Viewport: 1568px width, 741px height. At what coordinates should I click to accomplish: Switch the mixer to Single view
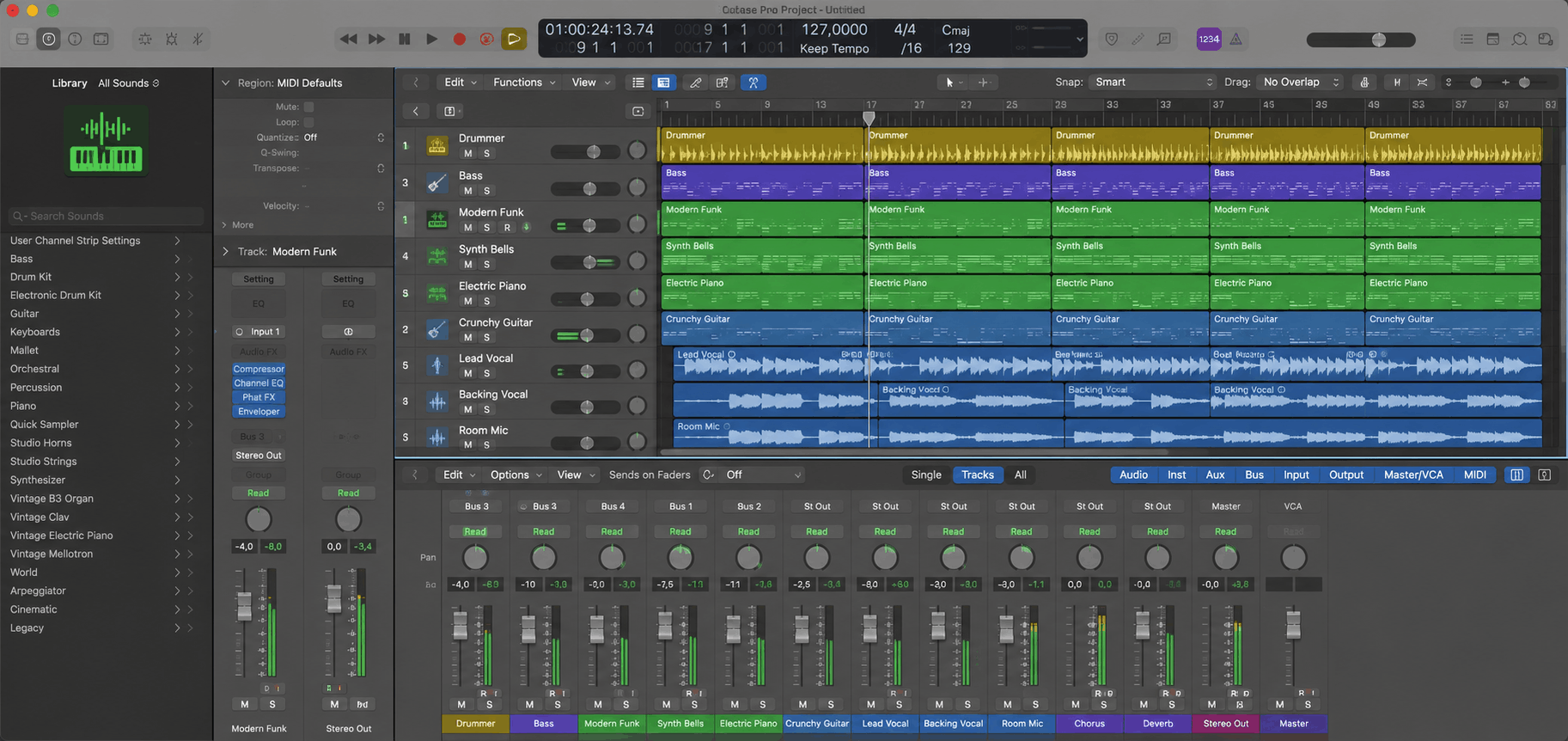(926, 475)
